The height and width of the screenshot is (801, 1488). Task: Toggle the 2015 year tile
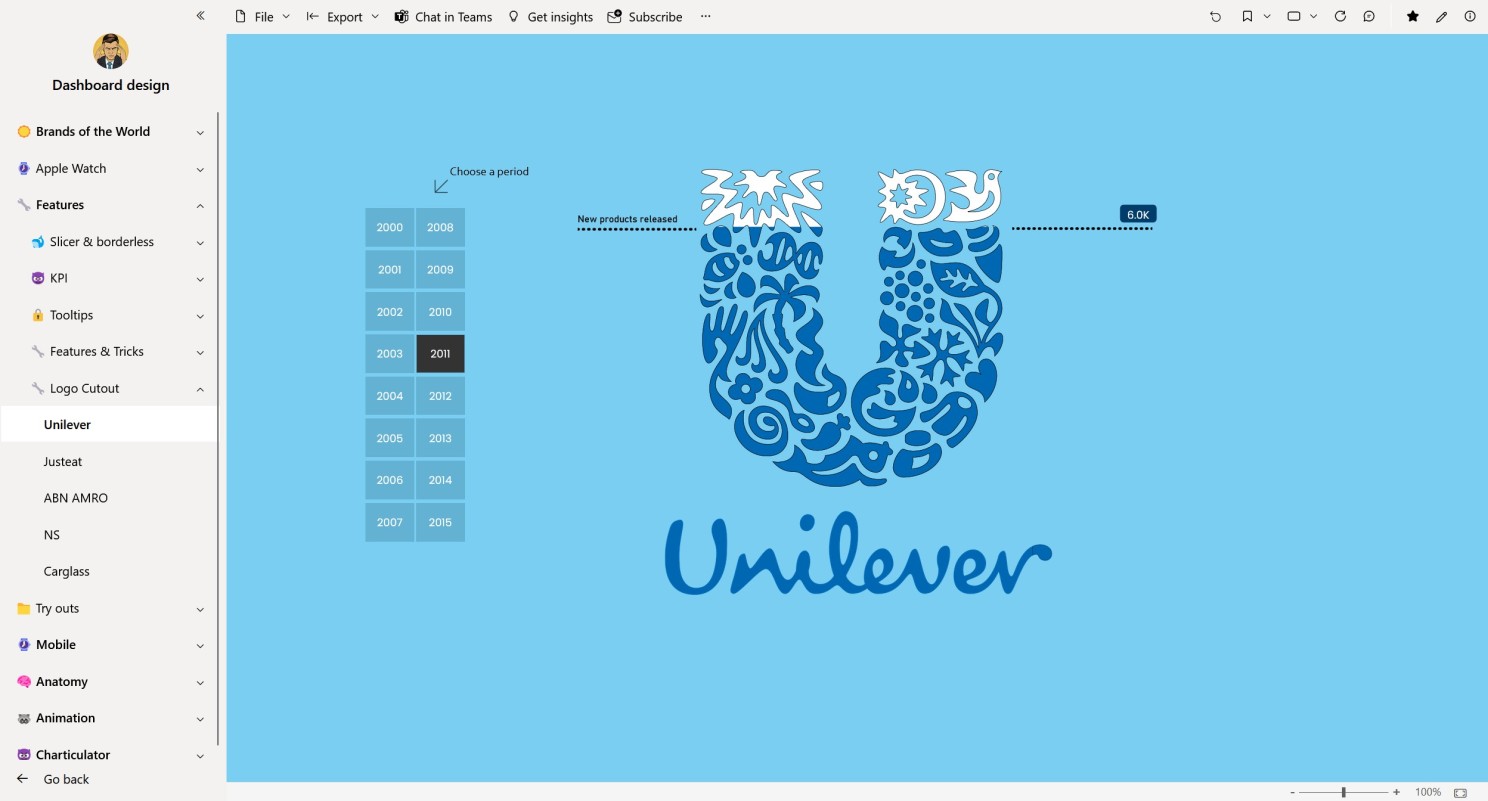click(x=440, y=522)
